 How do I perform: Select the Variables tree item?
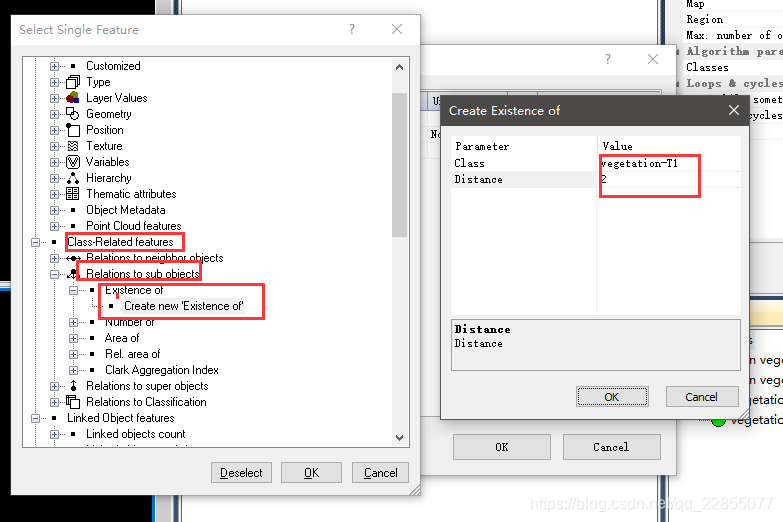tap(107, 162)
